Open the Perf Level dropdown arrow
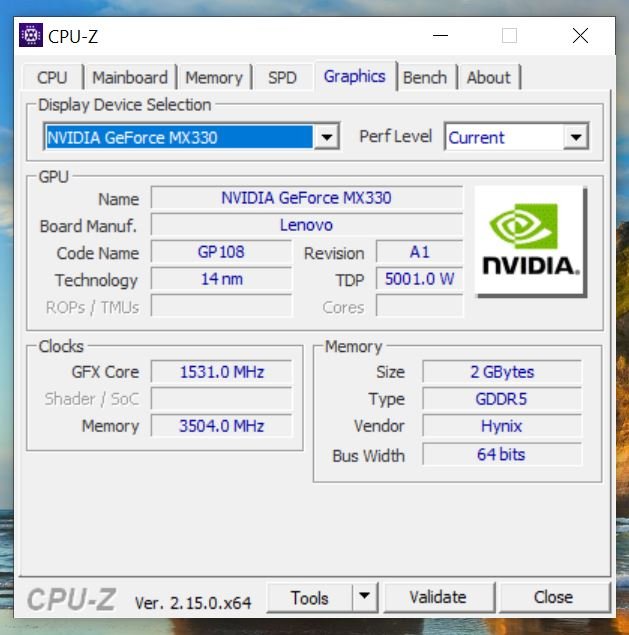This screenshot has height=635, width=629. [576, 137]
